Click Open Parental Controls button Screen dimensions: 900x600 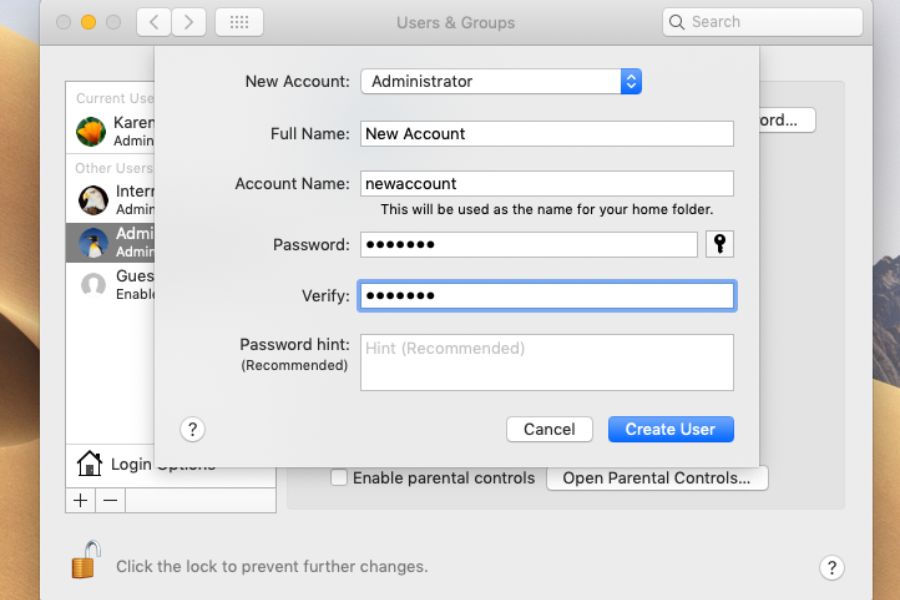[656, 478]
